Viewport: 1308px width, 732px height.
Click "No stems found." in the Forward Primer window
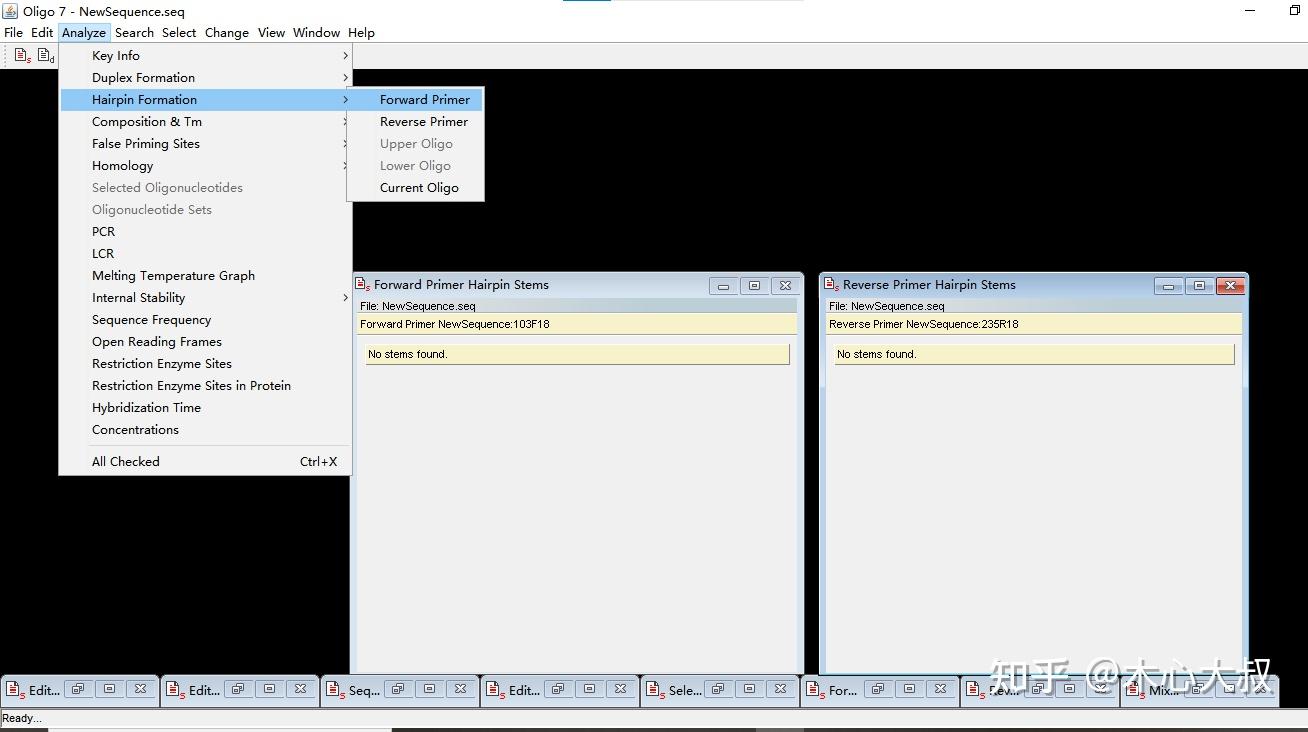(408, 354)
